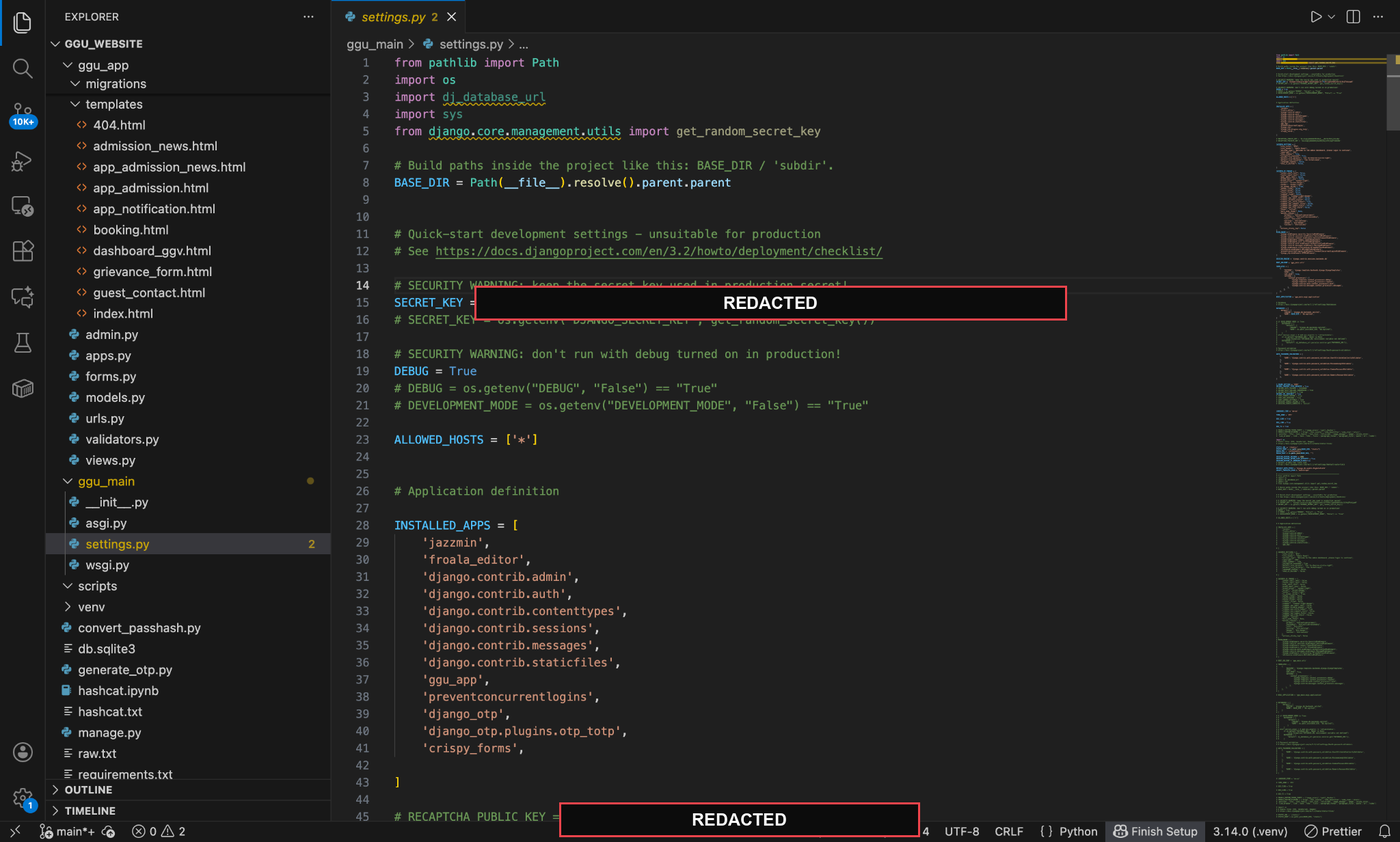Image resolution: width=1400 pixels, height=842 pixels.
Task: Open the Containers view icon
Action: pos(22,388)
